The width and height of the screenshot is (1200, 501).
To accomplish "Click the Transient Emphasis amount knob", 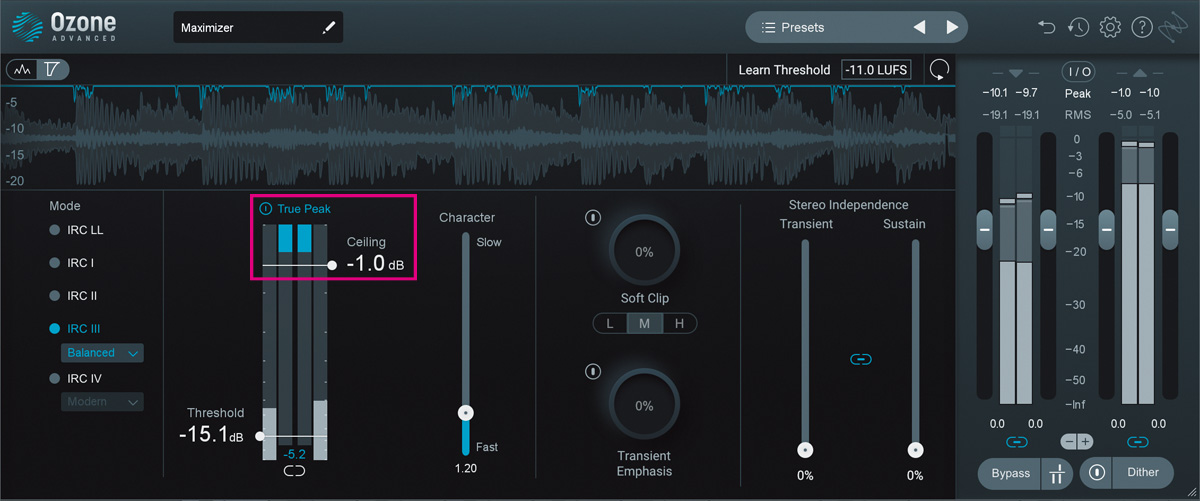I will pos(644,405).
